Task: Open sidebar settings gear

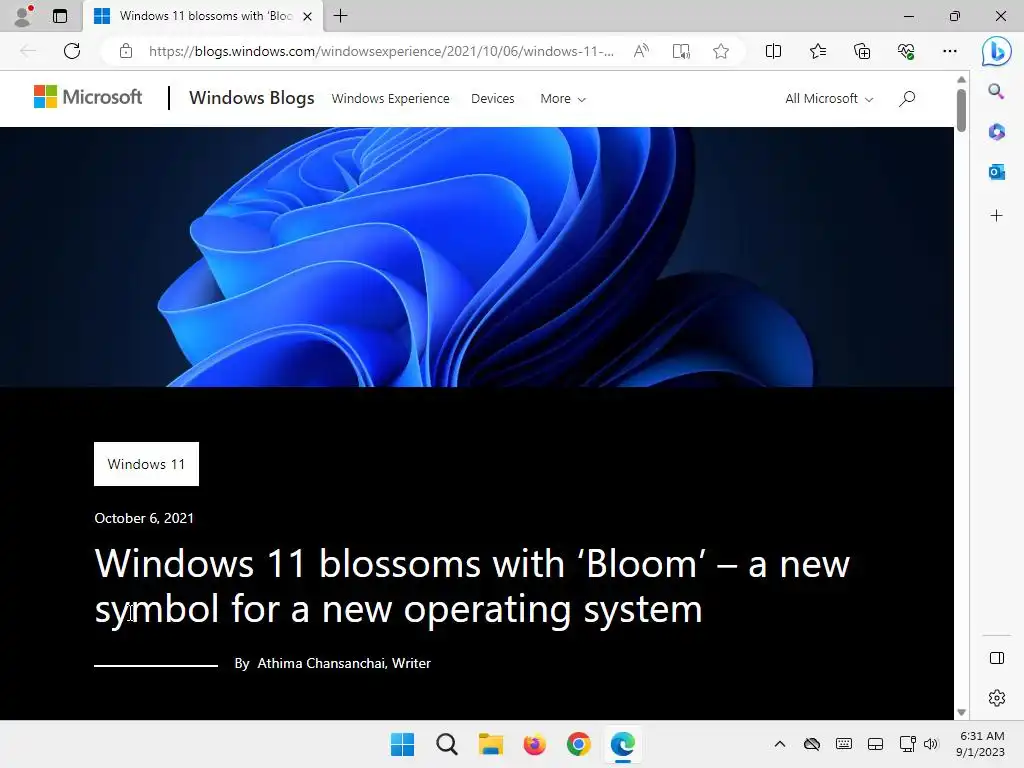Action: (997, 698)
